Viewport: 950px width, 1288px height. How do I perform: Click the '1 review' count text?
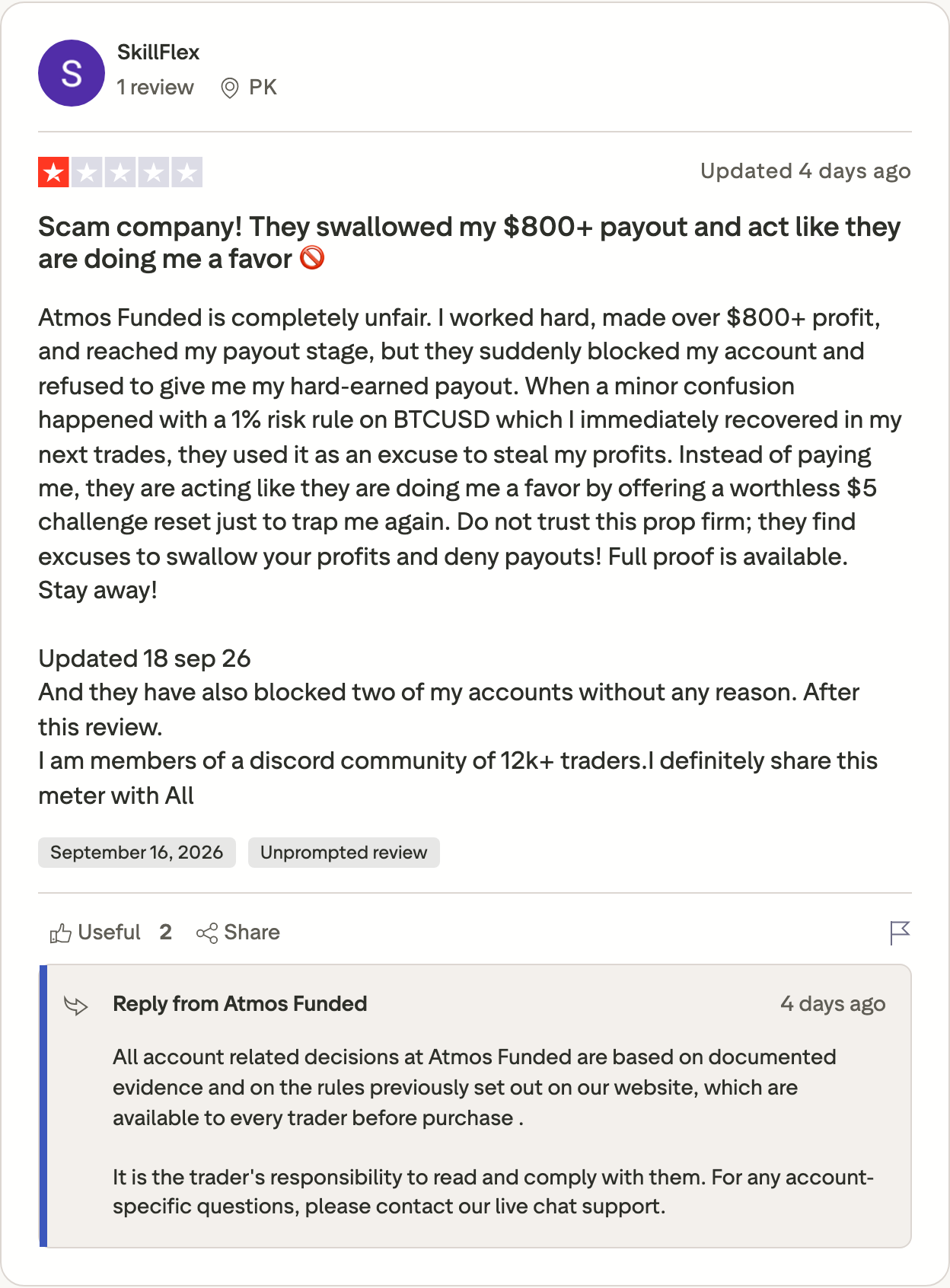155,88
